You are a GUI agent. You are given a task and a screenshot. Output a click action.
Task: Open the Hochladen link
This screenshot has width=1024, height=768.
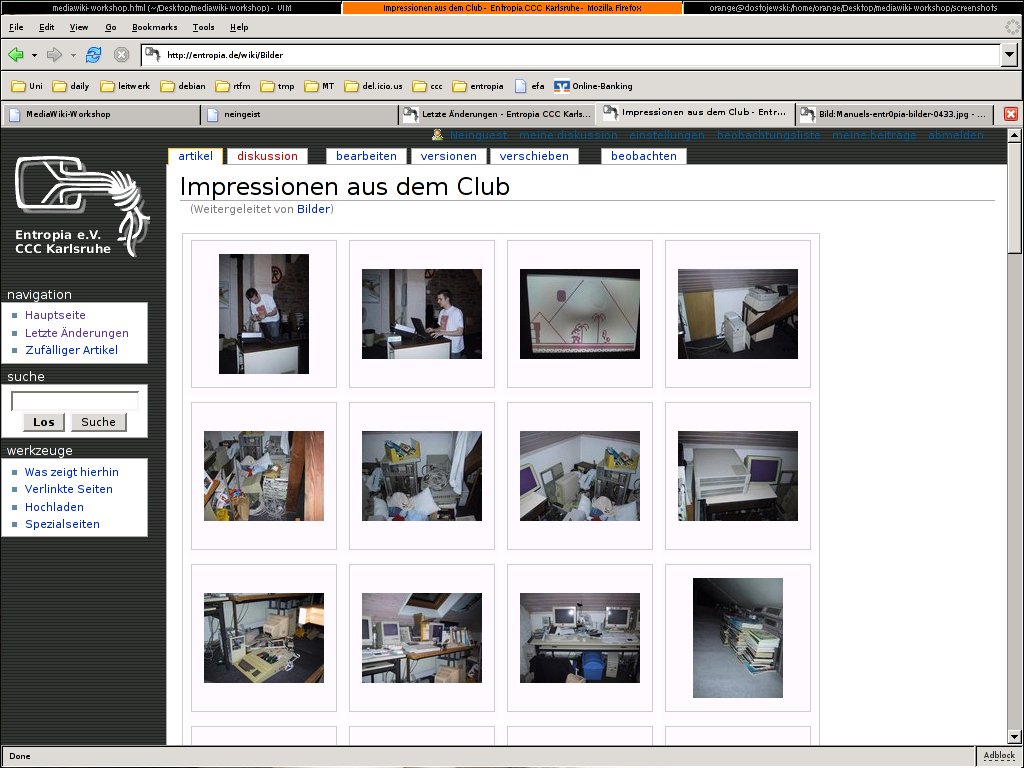[54, 507]
